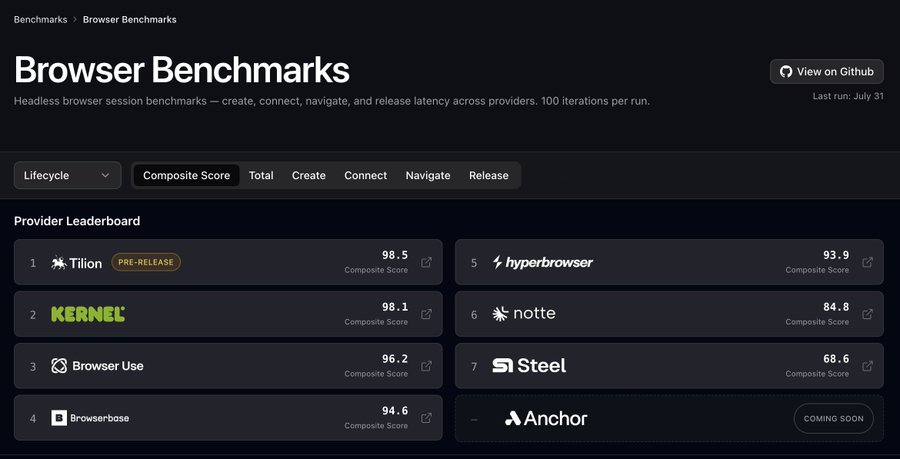Click the rank number 7 beside Steel
The width and height of the screenshot is (900, 459).
[x=474, y=366]
